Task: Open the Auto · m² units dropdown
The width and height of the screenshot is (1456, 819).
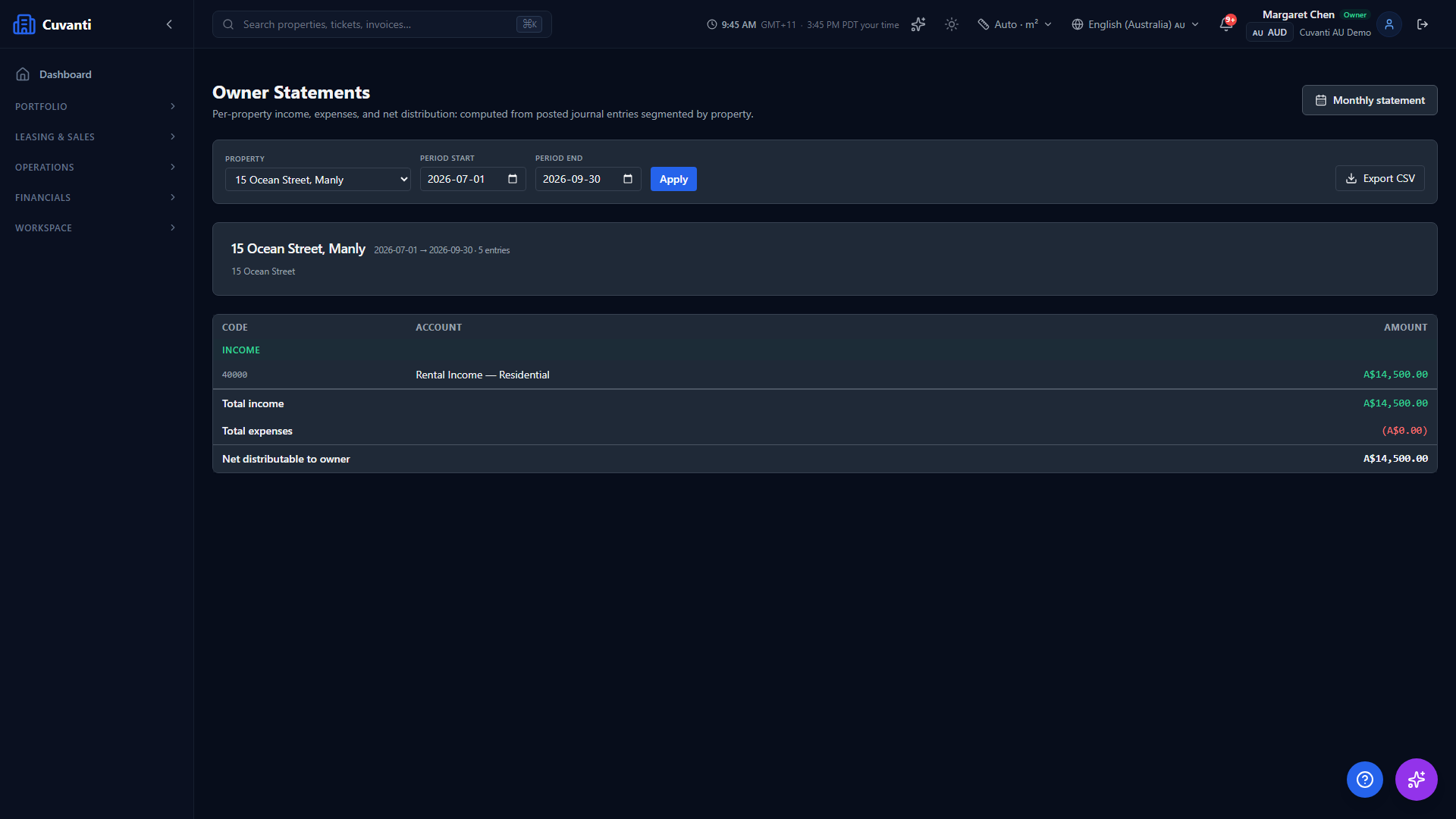Action: coord(1015,24)
